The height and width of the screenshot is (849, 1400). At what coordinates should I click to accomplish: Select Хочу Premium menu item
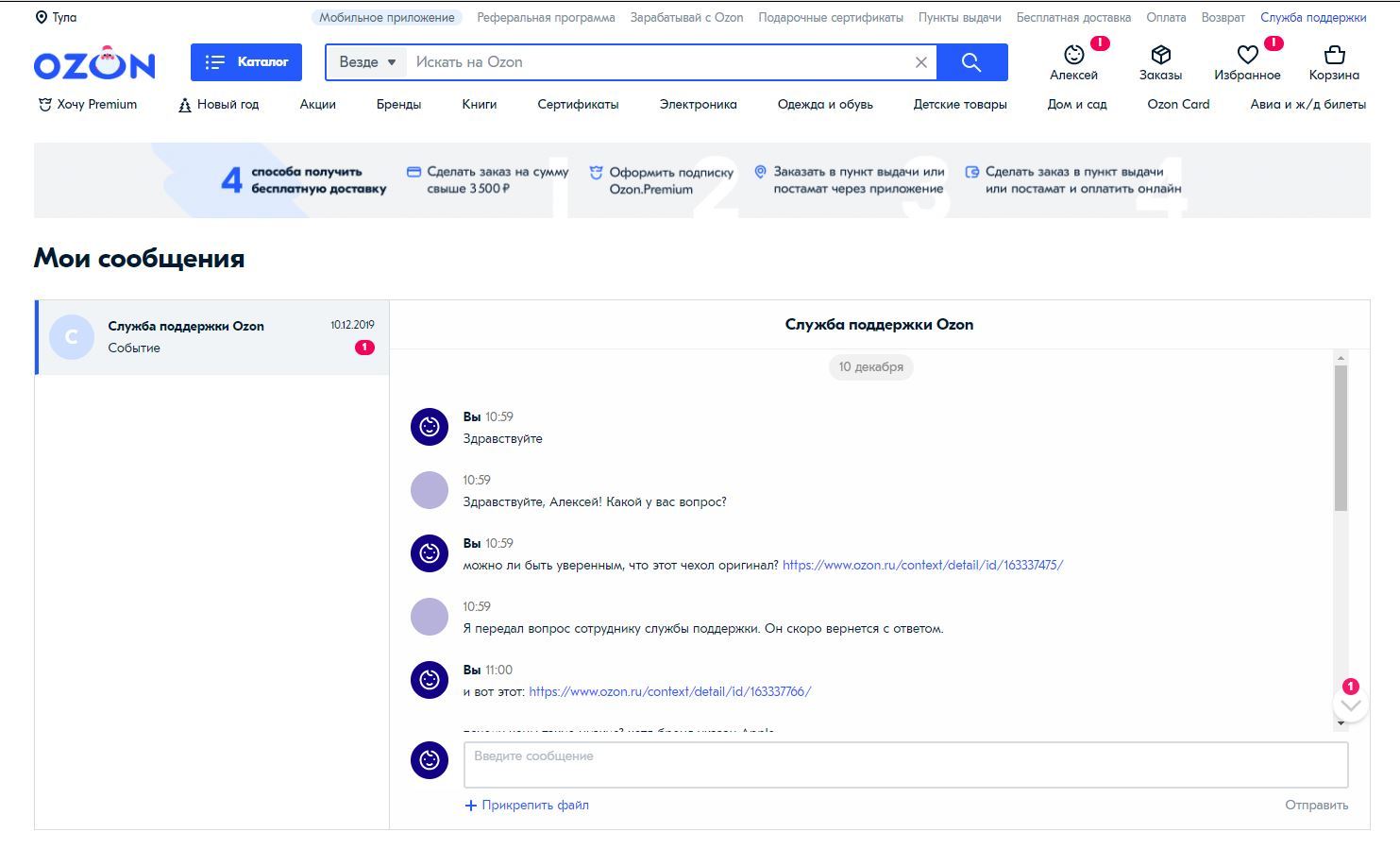[x=87, y=105]
